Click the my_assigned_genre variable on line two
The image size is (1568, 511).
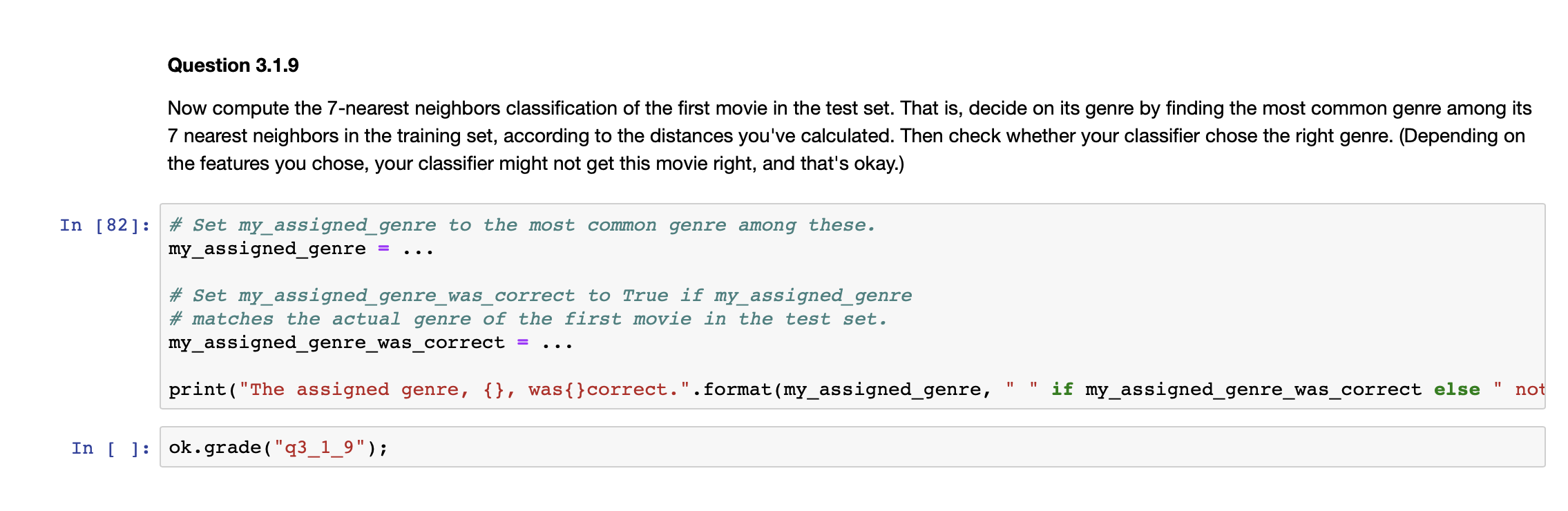click(x=267, y=249)
